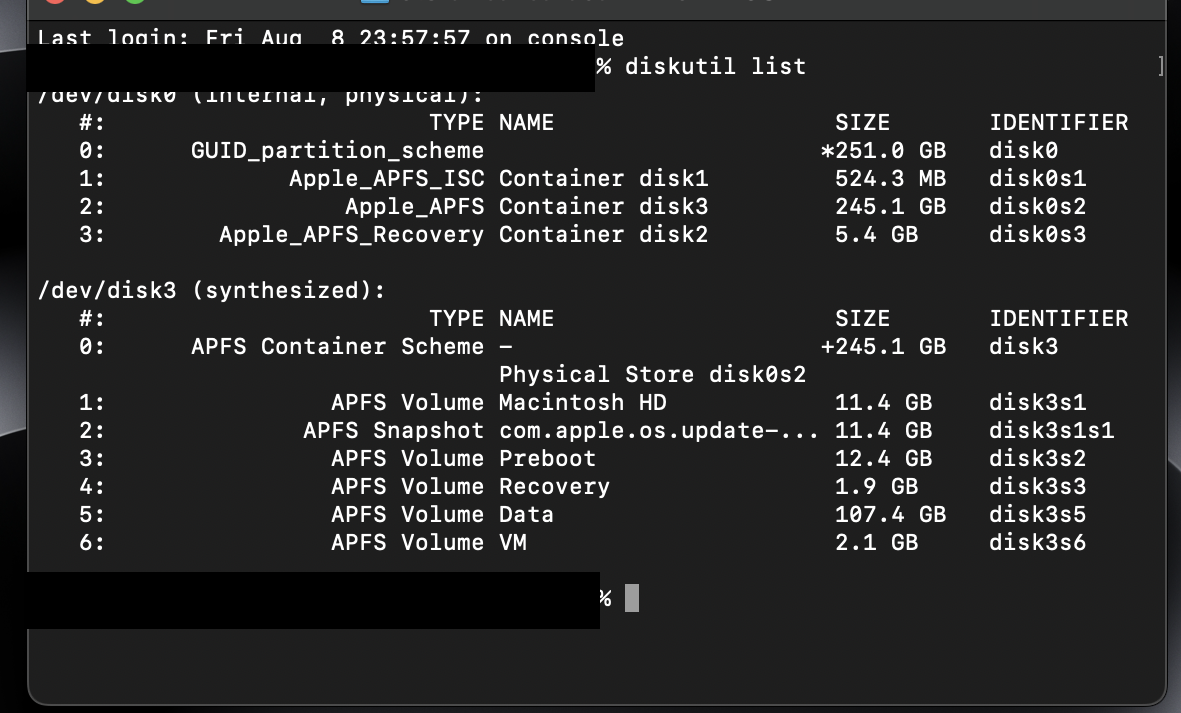The image size is (1181, 713).
Task: Click the com.apple.os.update snapshot name
Action: (x=658, y=431)
